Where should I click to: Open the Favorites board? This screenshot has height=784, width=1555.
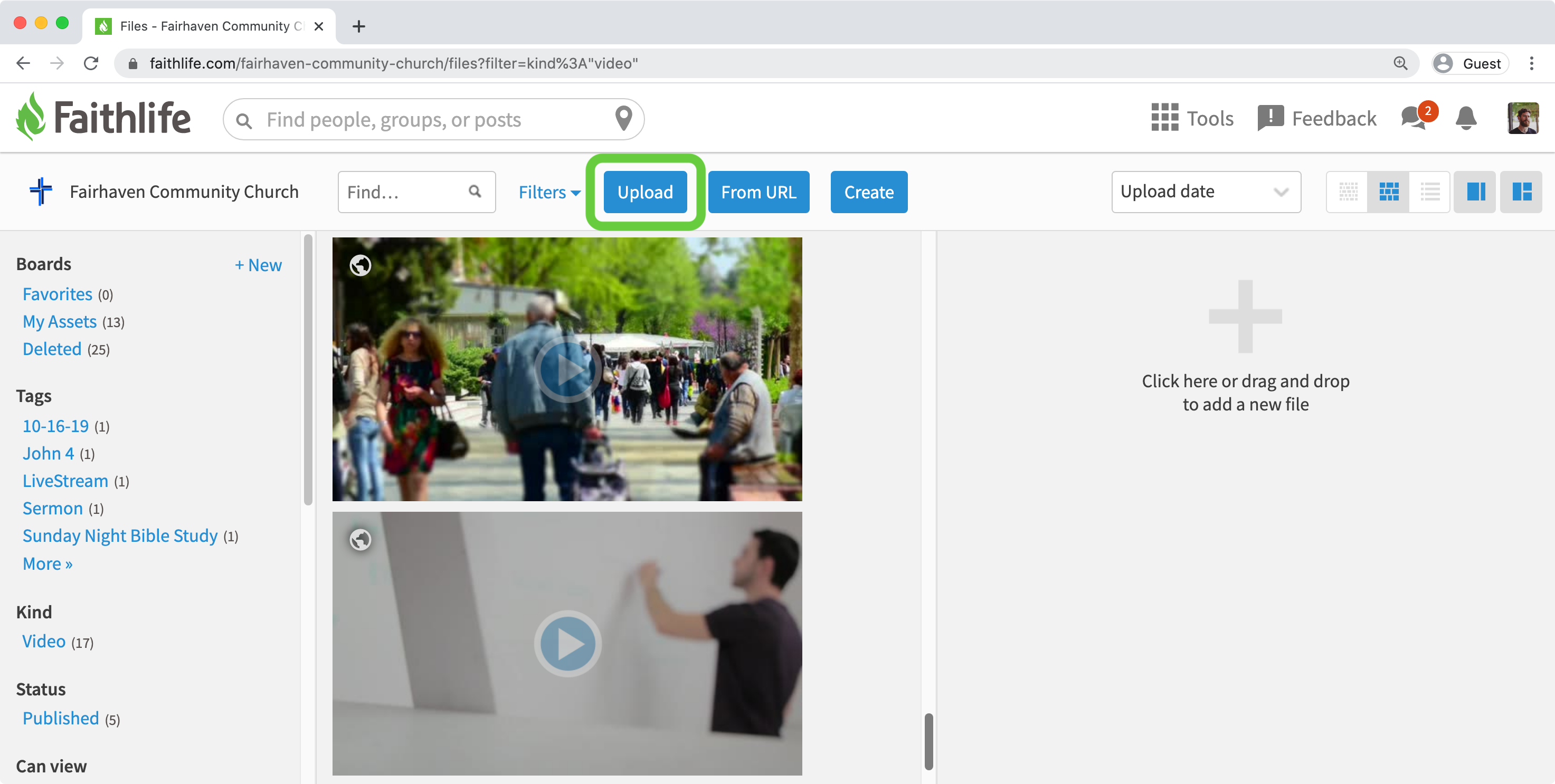tap(58, 294)
